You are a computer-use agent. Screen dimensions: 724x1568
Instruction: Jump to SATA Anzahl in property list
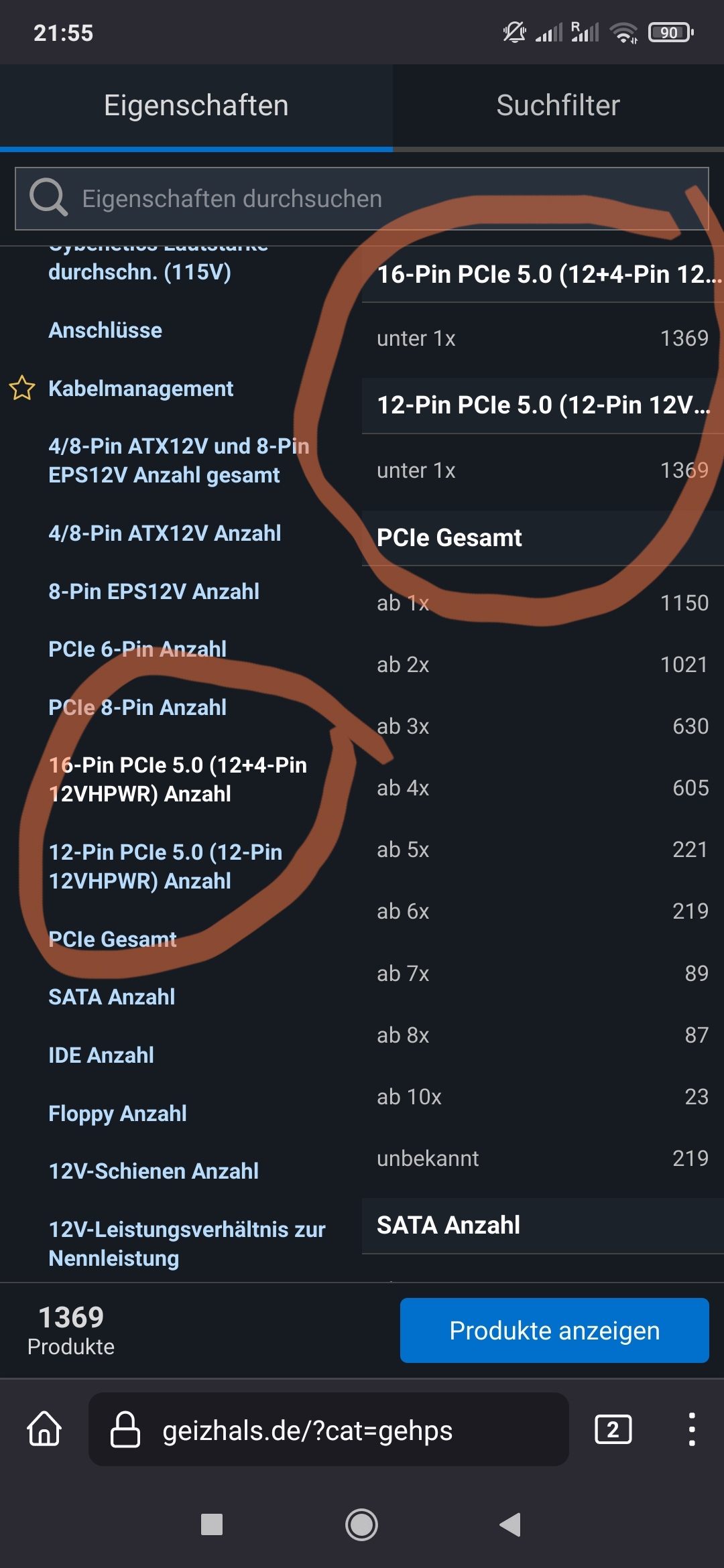pyautogui.click(x=112, y=997)
